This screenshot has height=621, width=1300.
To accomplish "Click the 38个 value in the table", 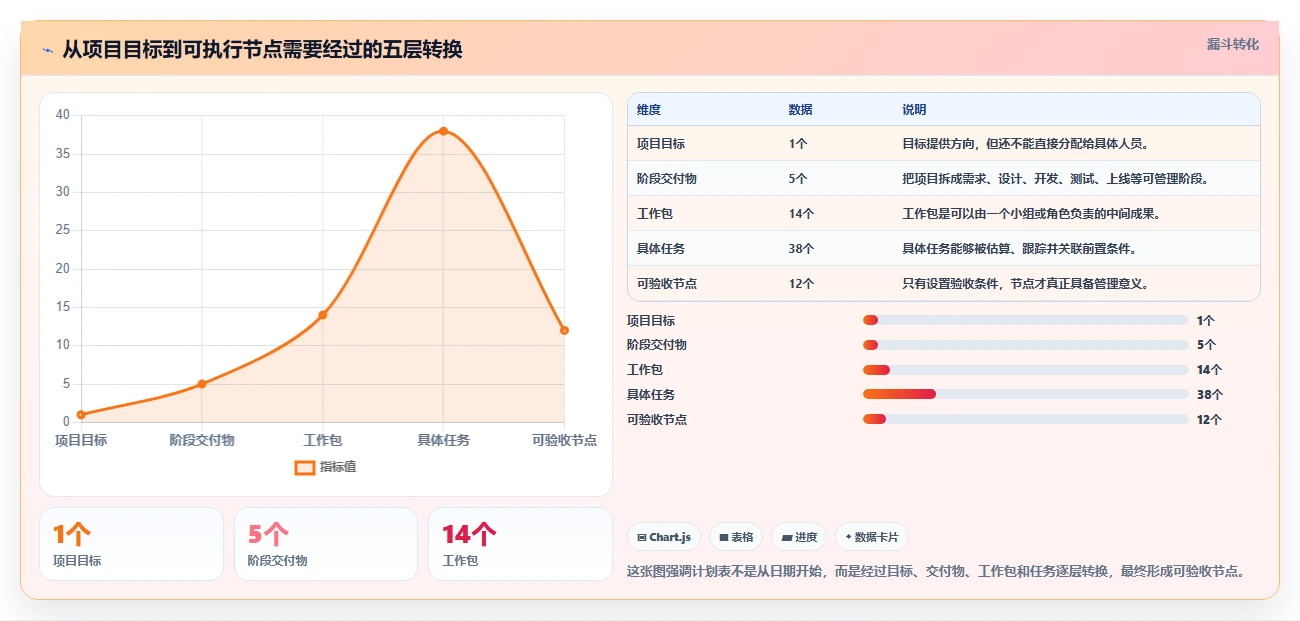I will 801,249.
